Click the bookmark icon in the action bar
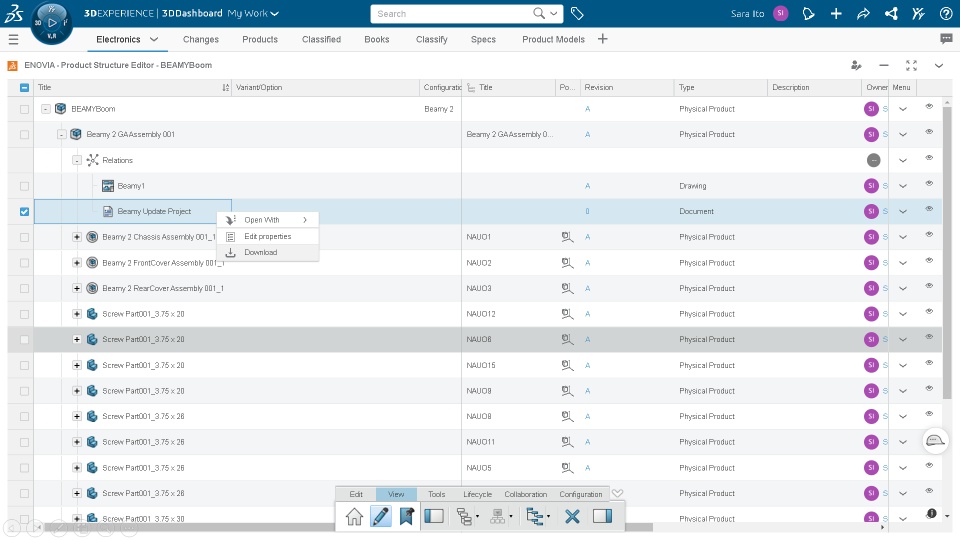The width and height of the screenshot is (960, 540). point(407,517)
